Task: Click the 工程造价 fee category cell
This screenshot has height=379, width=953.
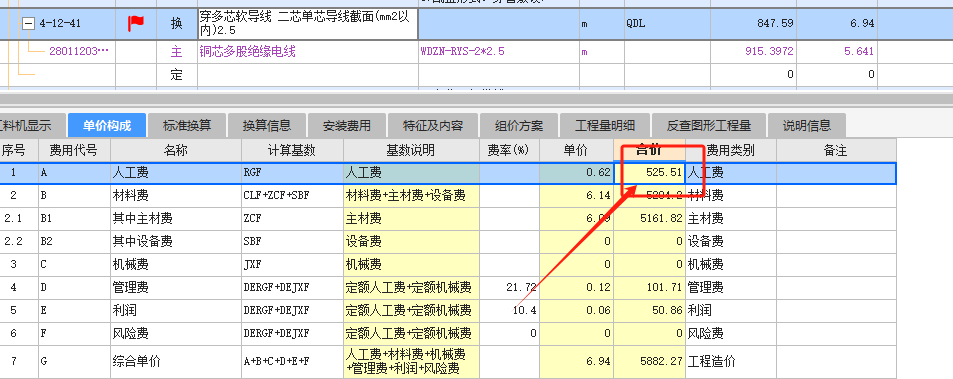Action: click(731, 361)
